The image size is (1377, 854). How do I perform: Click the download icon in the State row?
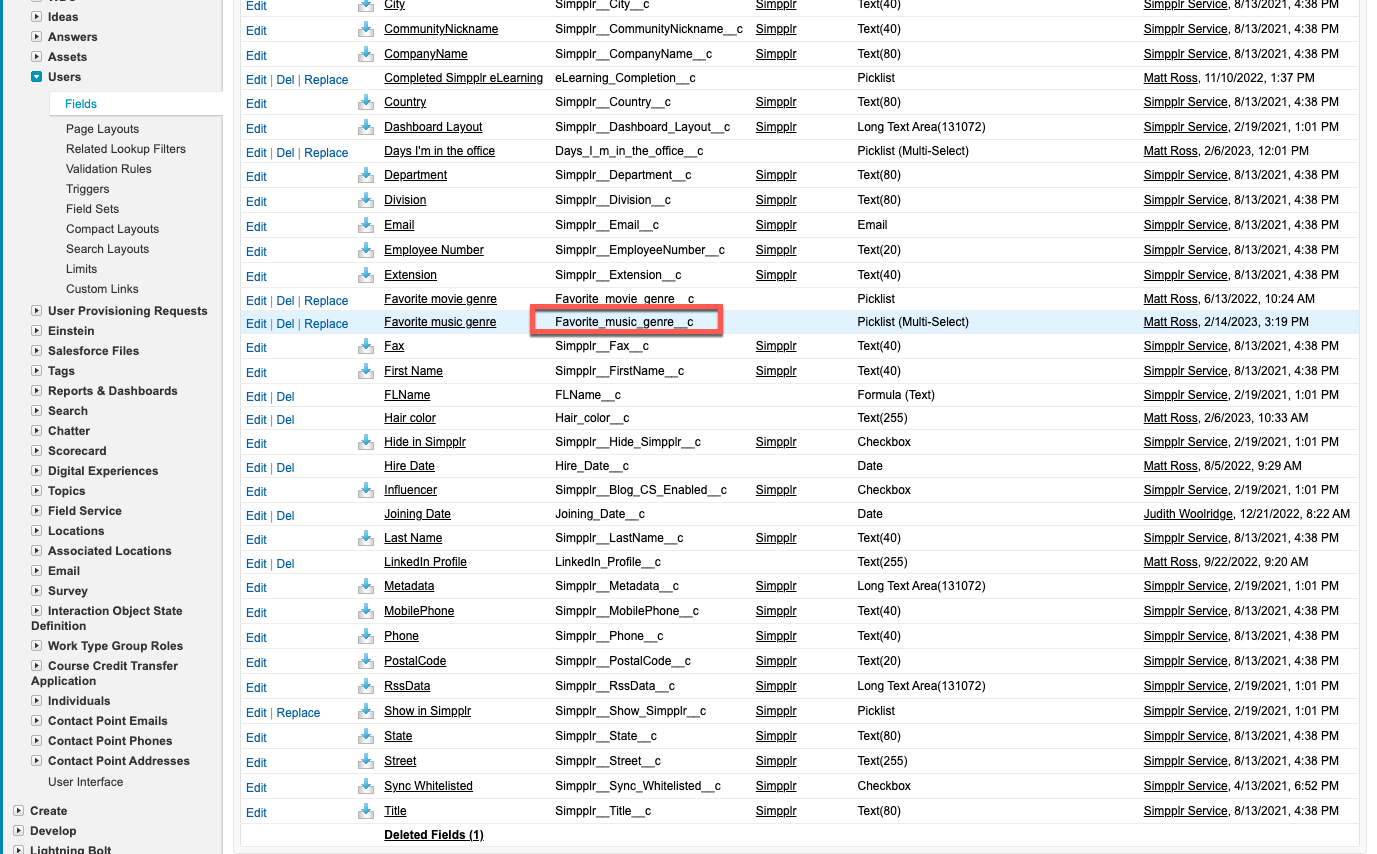(366, 735)
